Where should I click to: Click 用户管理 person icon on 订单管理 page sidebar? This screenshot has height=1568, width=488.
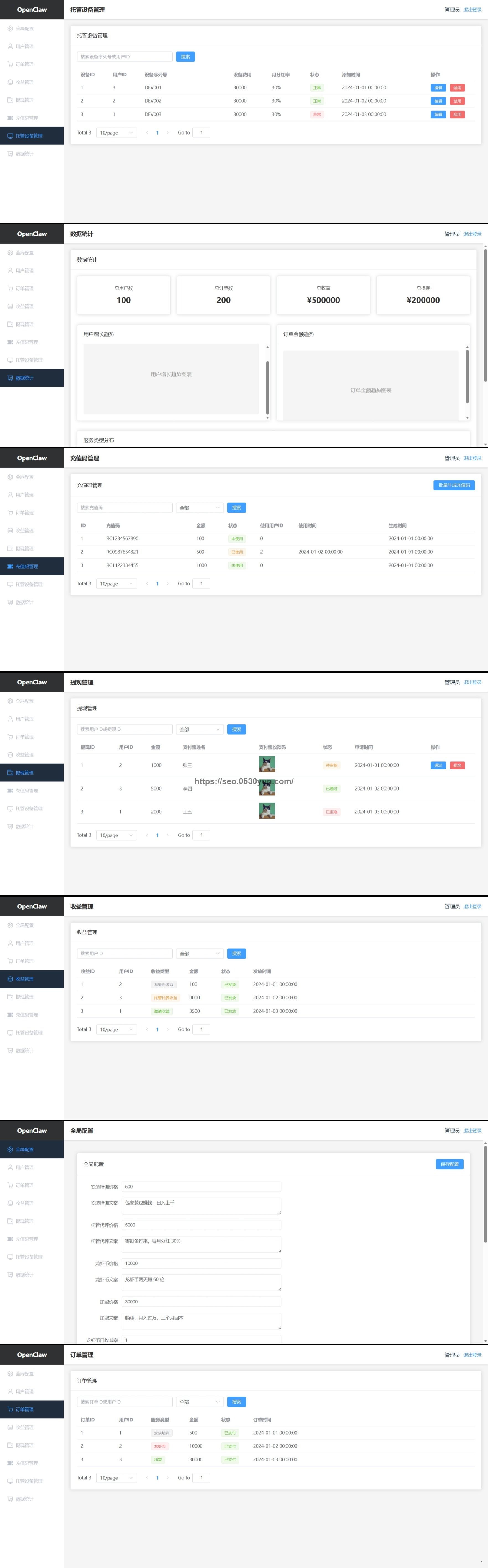[10, 1391]
